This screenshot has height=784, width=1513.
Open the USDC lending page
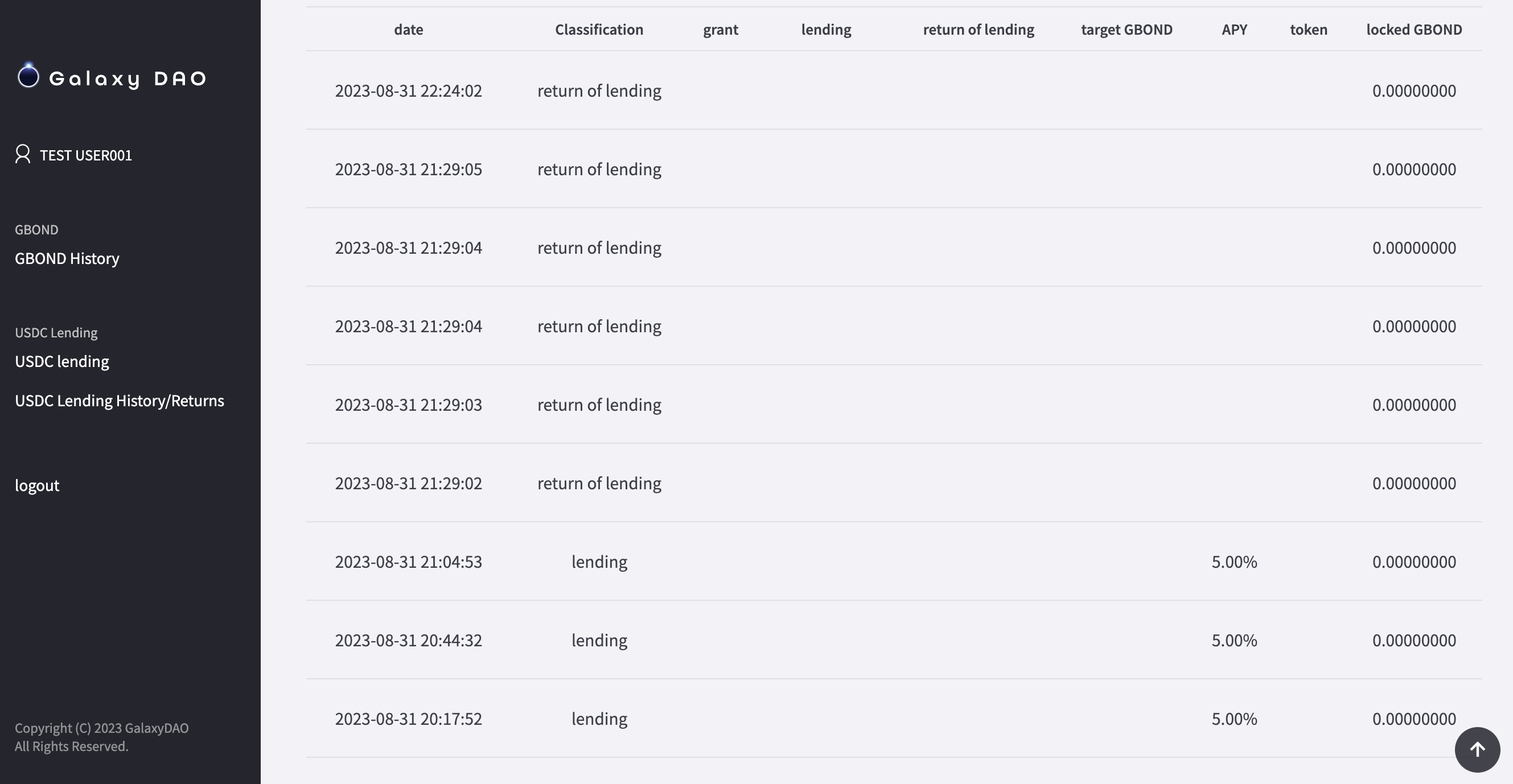[61, 361]
